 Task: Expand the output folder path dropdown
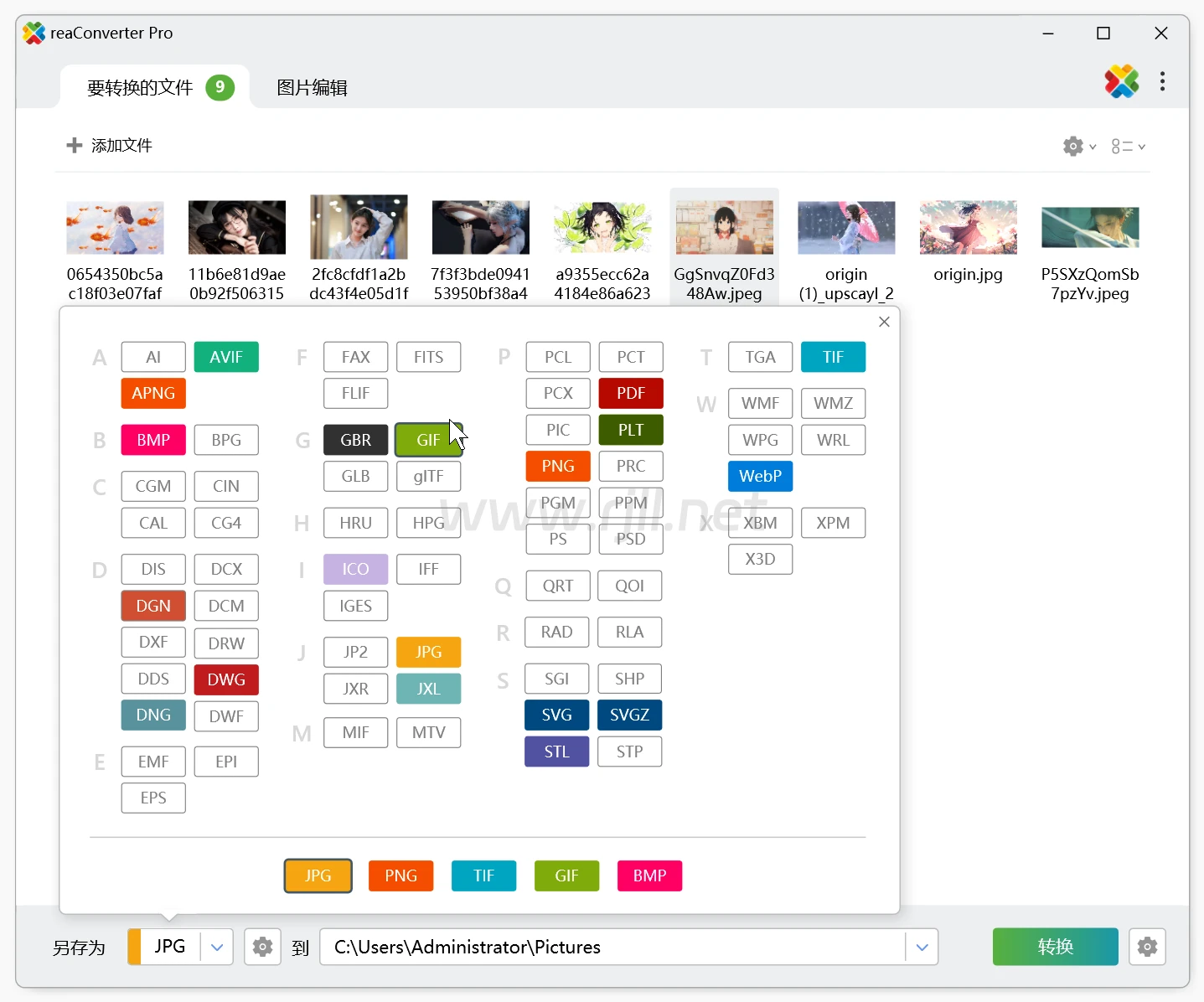pyautogui.click(x=922, y=947)
